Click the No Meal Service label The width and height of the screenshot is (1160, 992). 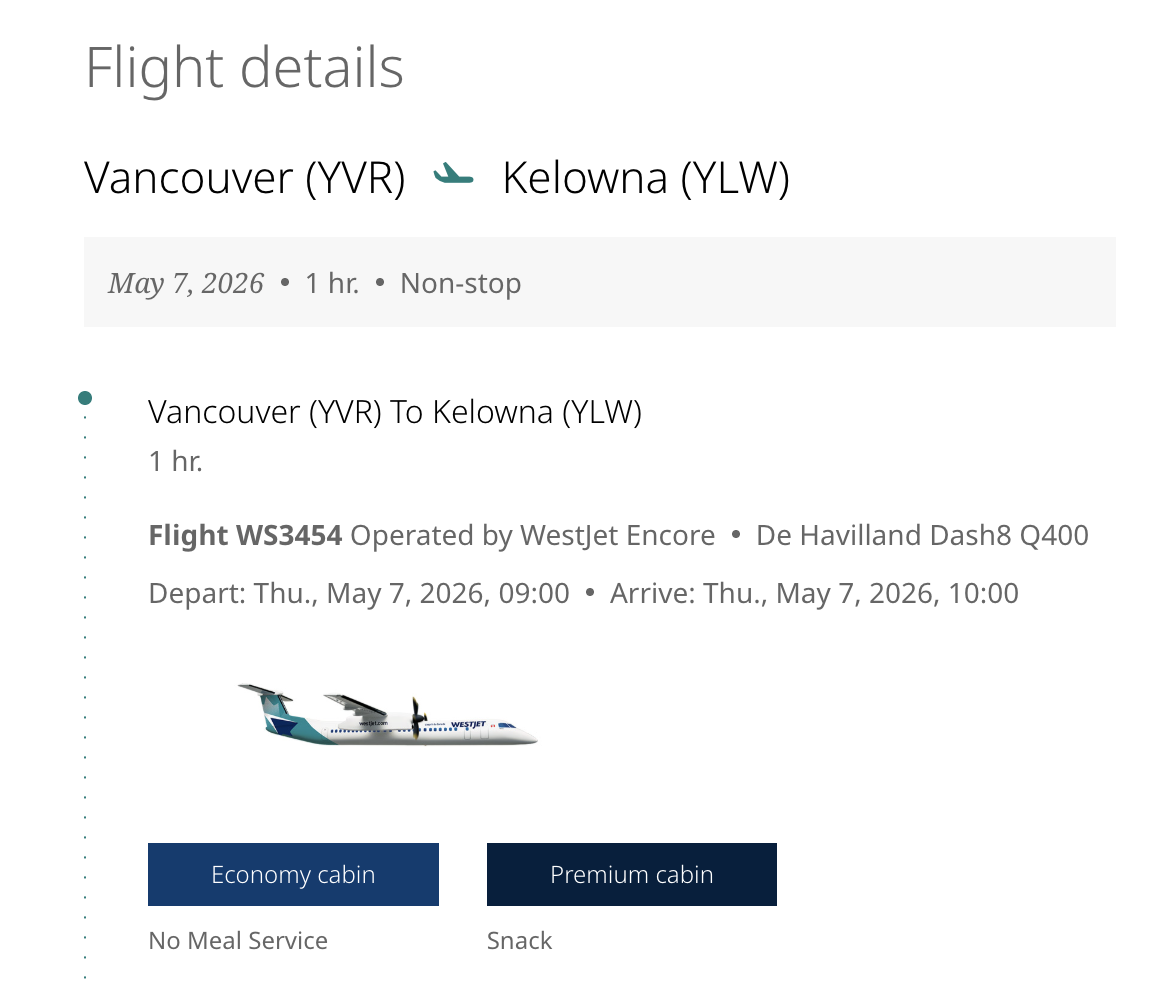click(238, 941)
